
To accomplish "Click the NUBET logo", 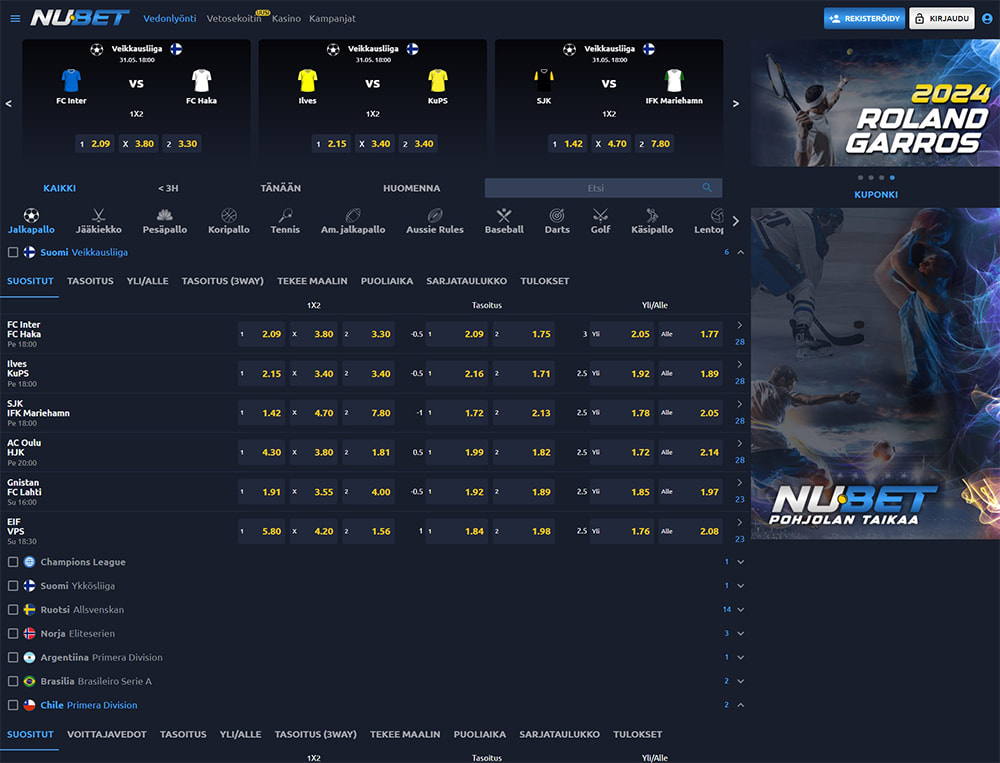I will pyautogui.click(x=80, y=18).
